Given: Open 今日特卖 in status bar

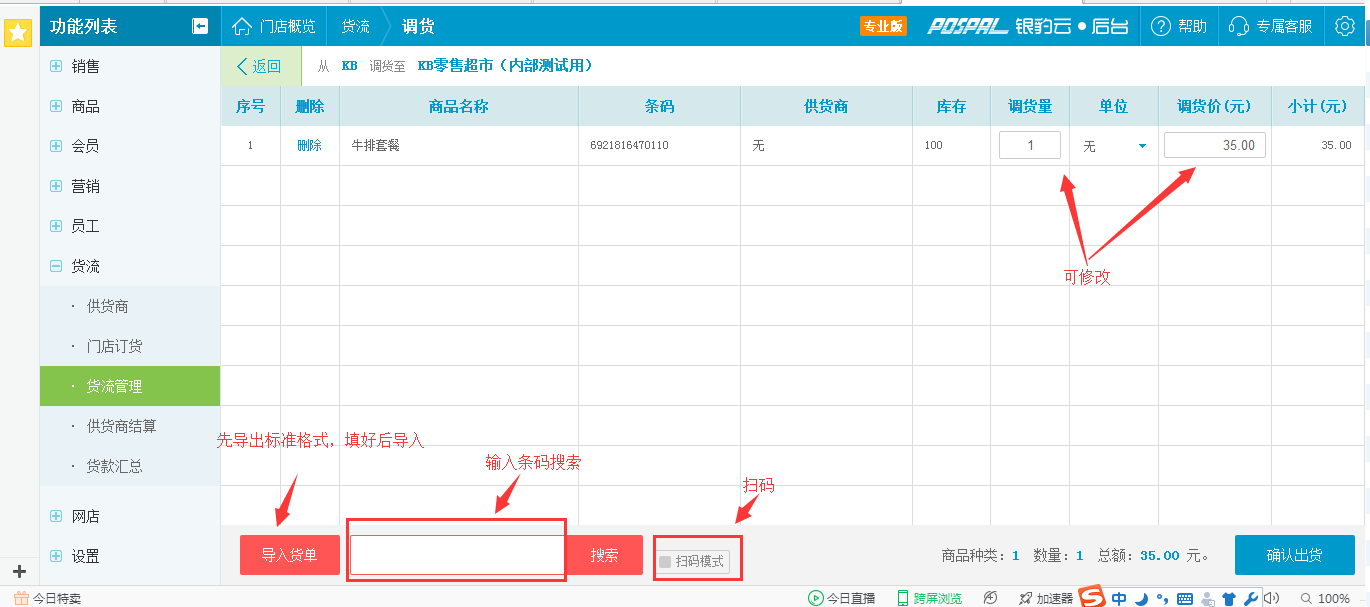Looking at the screenshot, I should click(x=47, y=598).
